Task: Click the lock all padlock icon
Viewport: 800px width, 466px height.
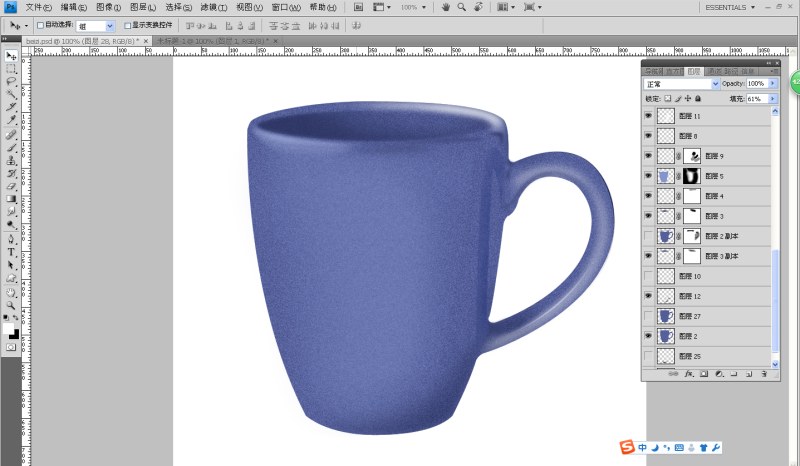Action: 698,99
